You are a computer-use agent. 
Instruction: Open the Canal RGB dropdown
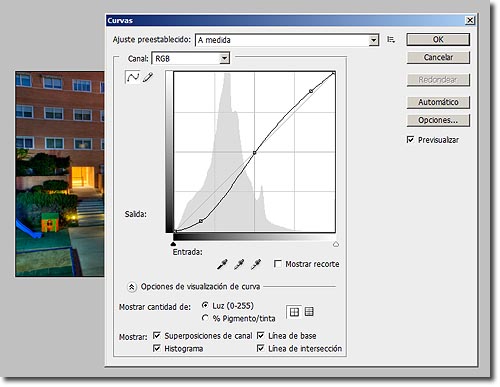(191, 59)
